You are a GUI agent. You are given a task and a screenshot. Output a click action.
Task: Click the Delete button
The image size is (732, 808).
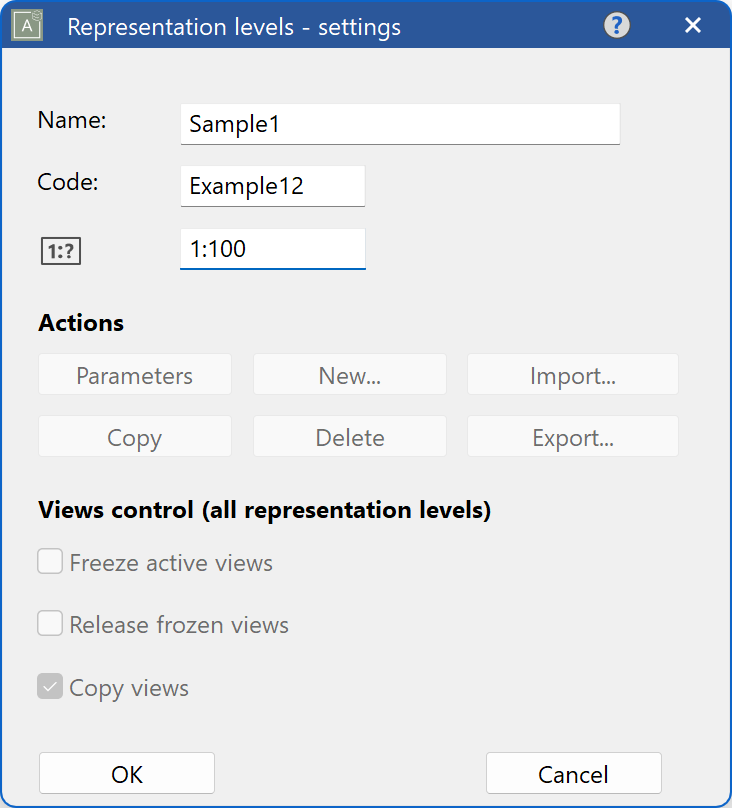[349, 436]
